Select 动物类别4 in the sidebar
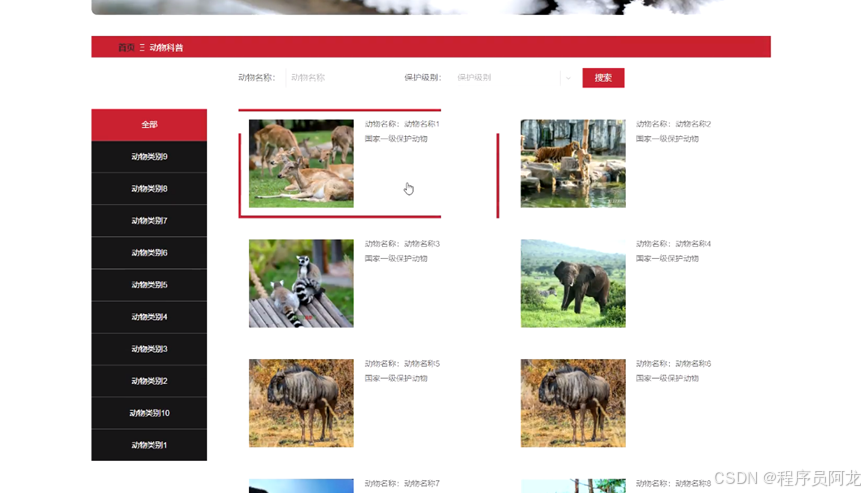Image resolution: width=865 pixels, height=493 pixels. (x=149, y=317)
